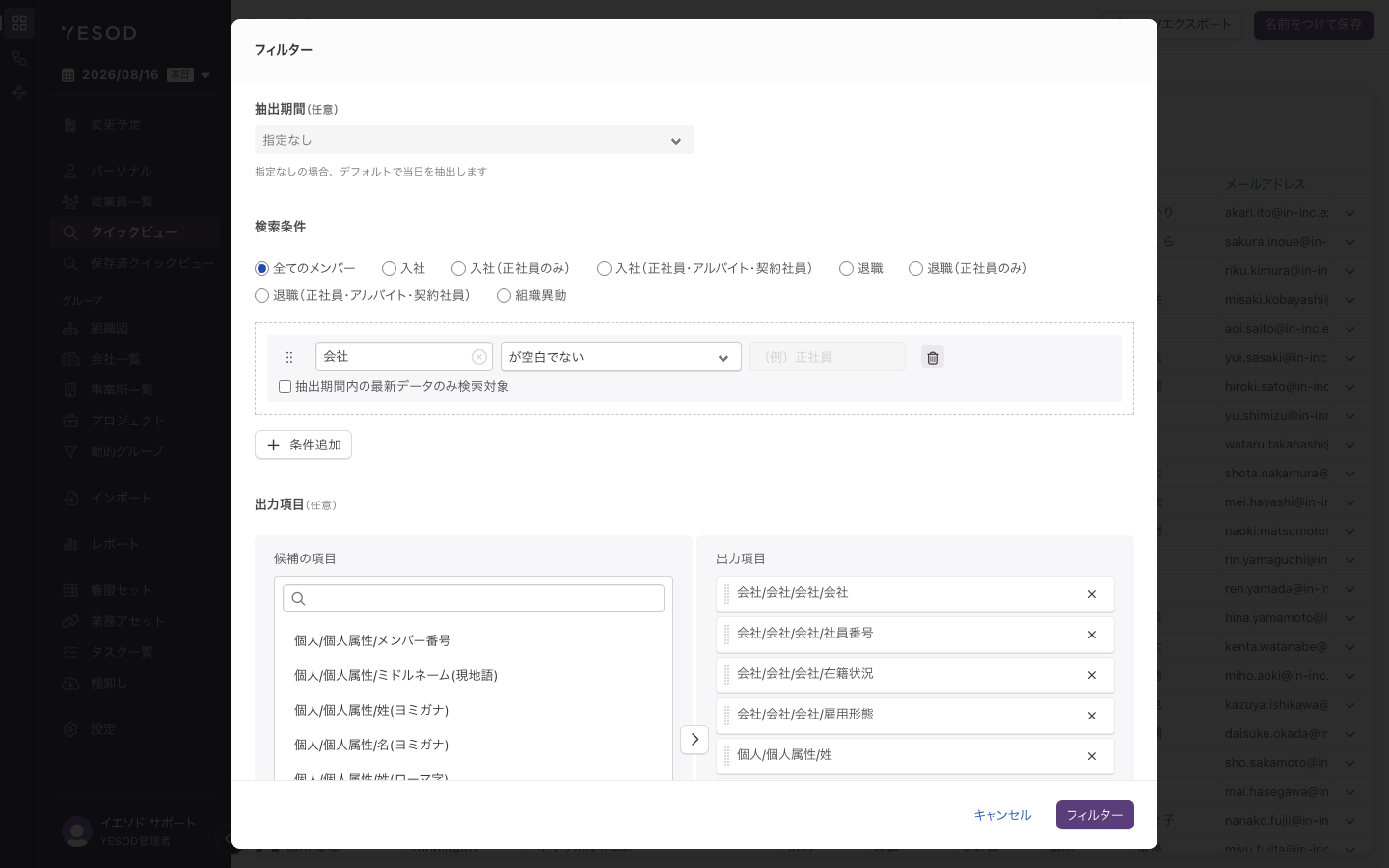
Task: Delete the 会社 condition with trash icon
Action: pos(932,358)
